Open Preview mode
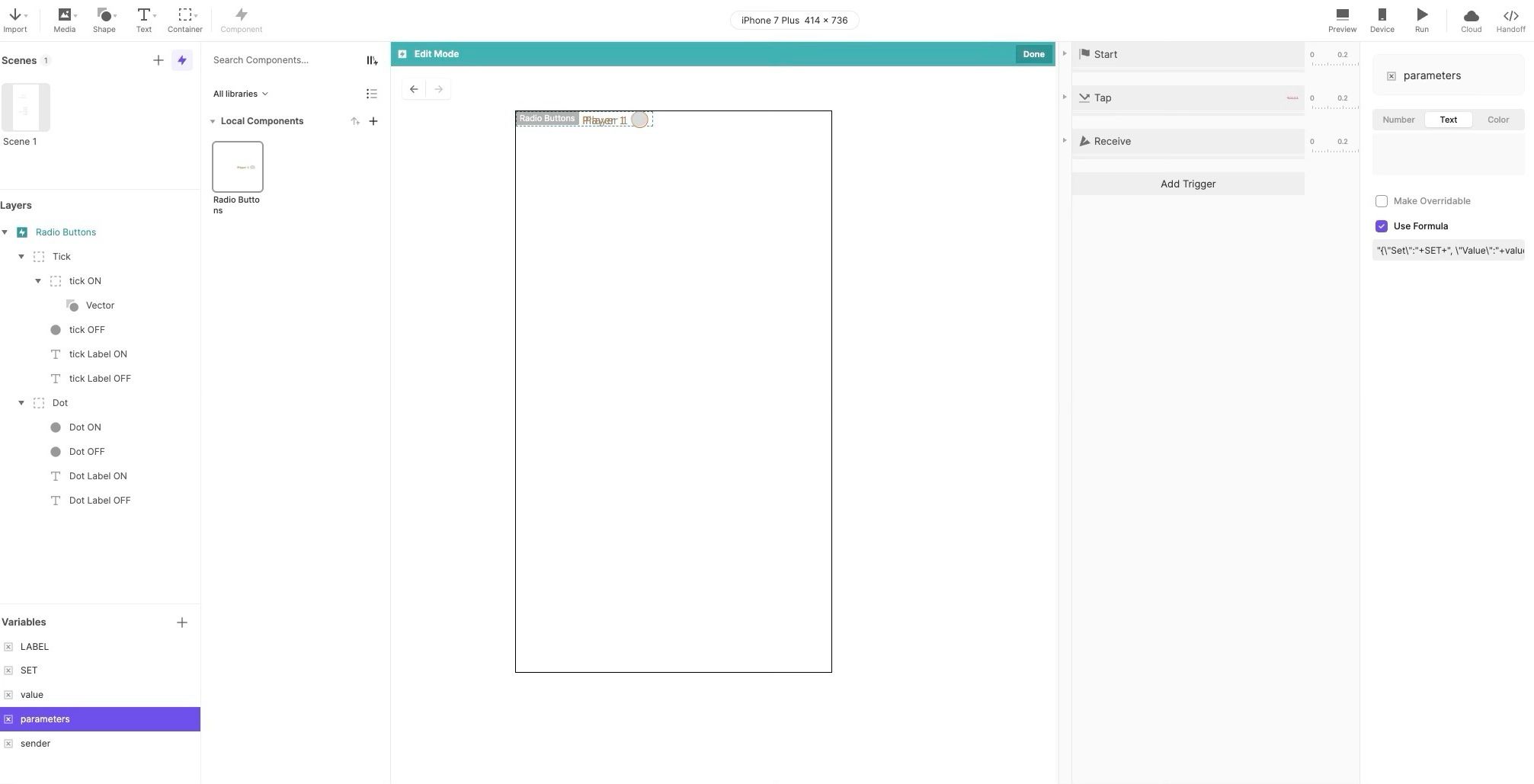 pos(1342,19)
